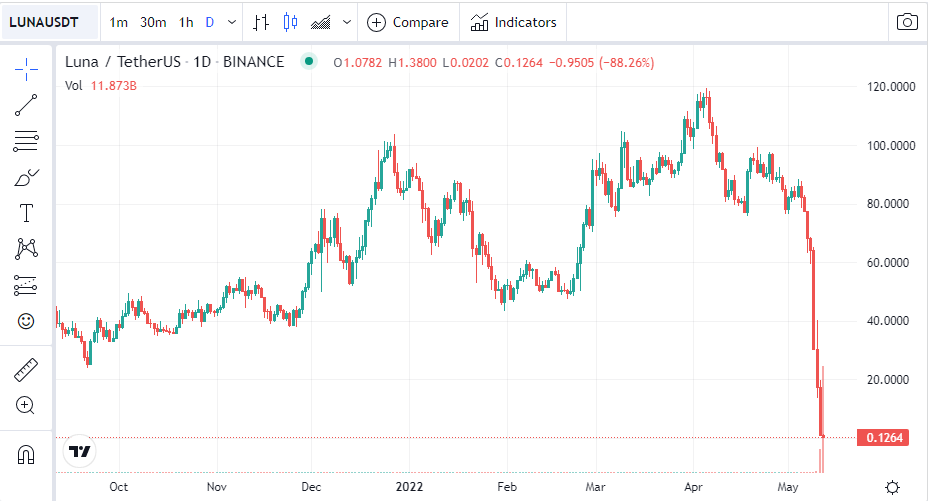The image size is (932, 501).
Task: Click the May label on time axis
Action: (788, 487)
